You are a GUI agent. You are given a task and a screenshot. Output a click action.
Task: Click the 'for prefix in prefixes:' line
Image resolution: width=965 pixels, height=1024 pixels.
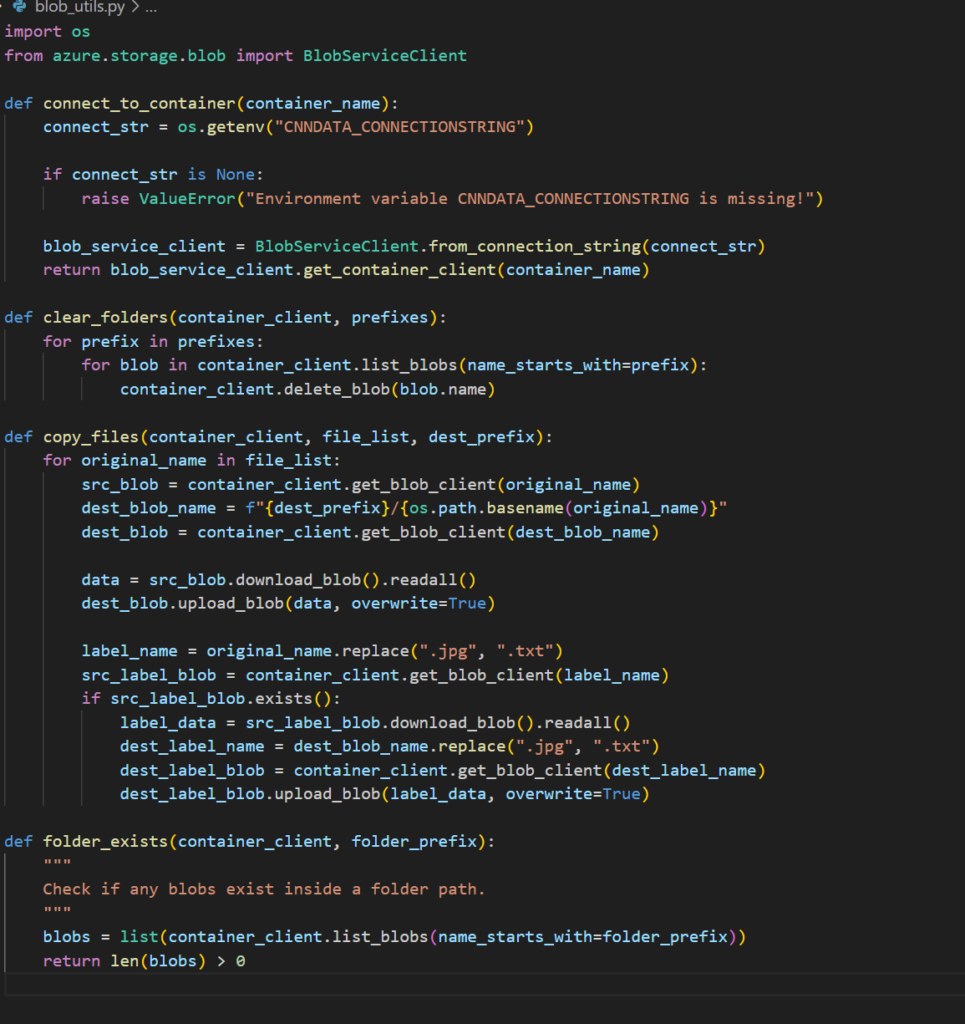pyautogui.click(x=153, y=342)
